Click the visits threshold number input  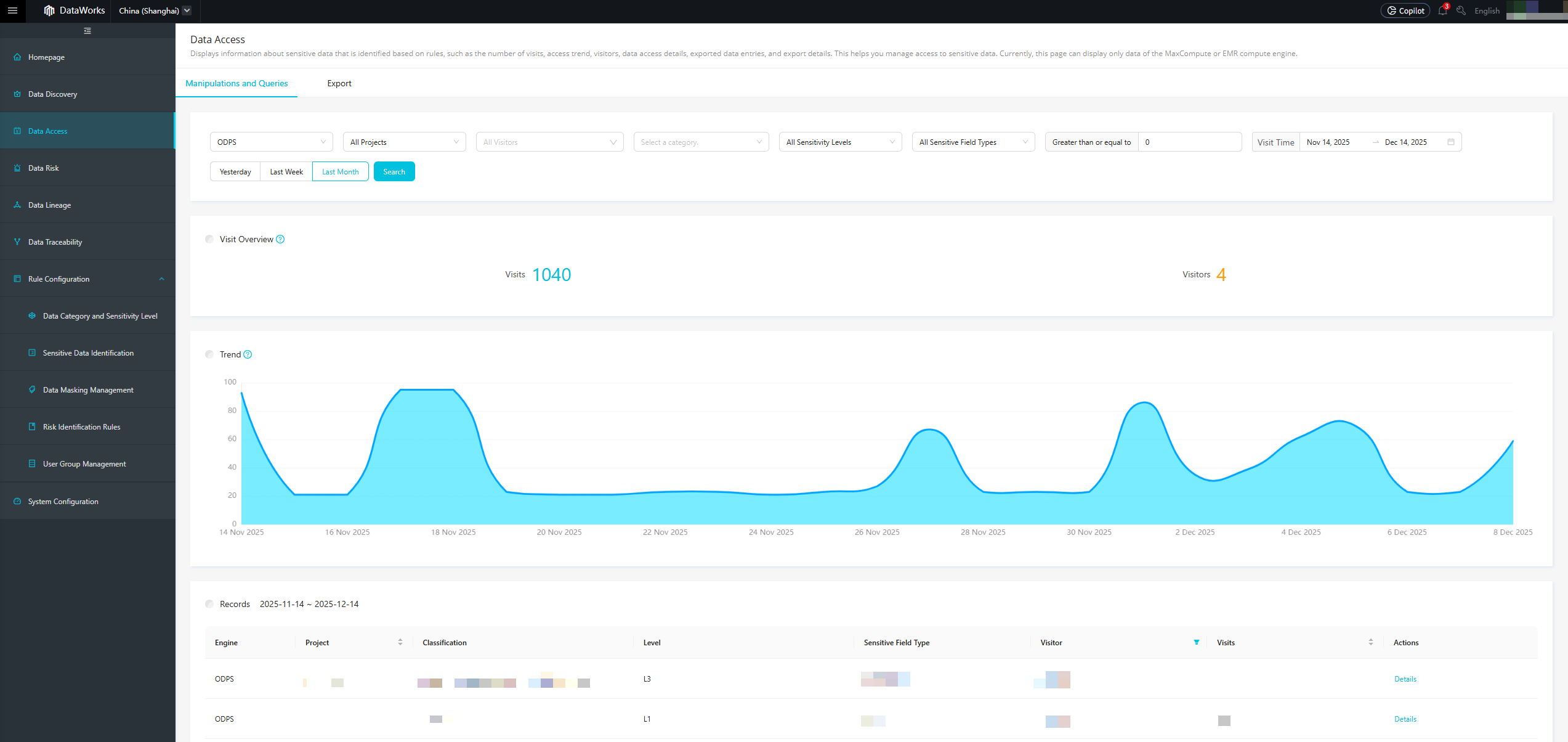pyautogui.click(x=1189, y=142)
